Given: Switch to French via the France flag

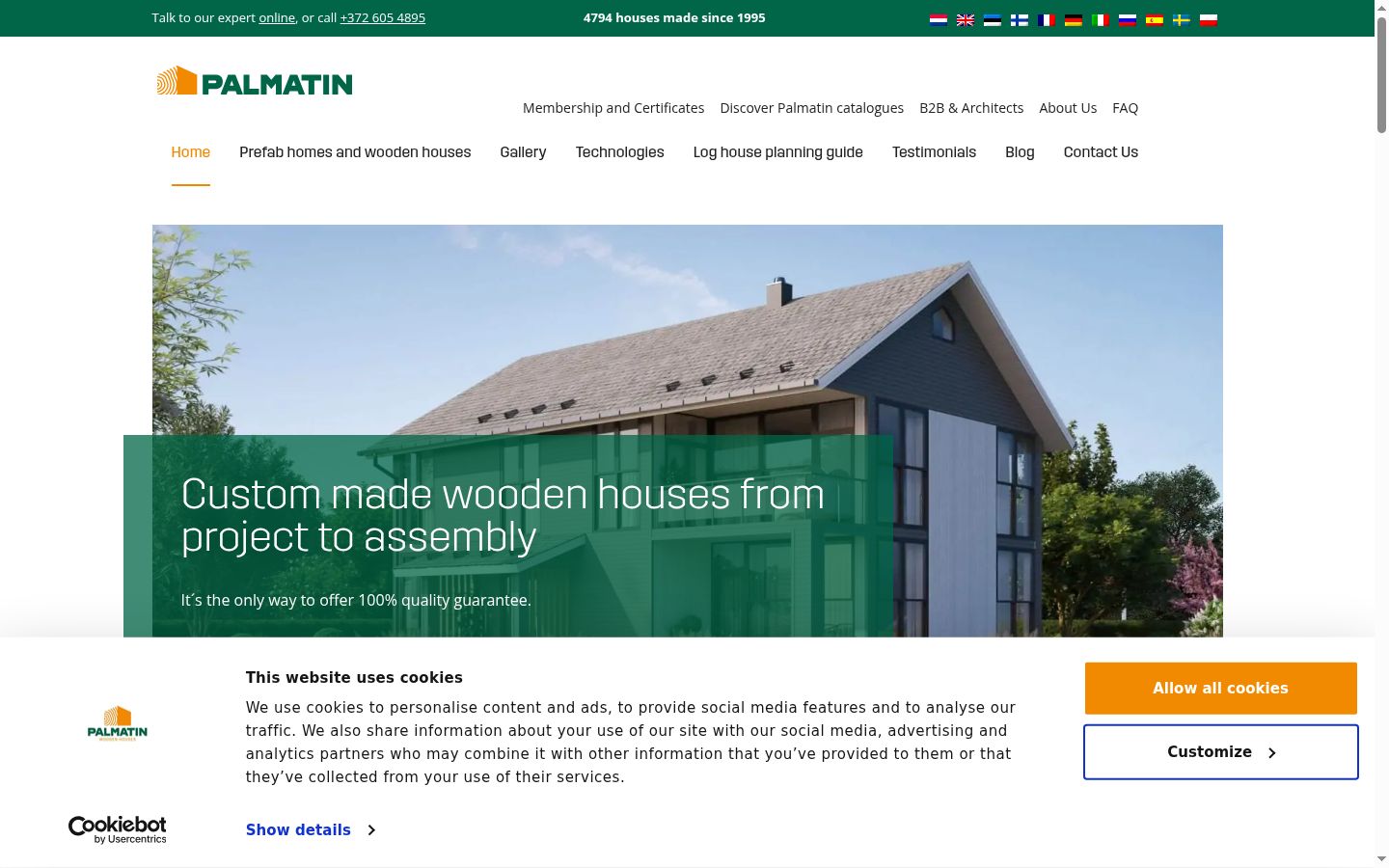Looking at the screenshot, I should 1046,19.
